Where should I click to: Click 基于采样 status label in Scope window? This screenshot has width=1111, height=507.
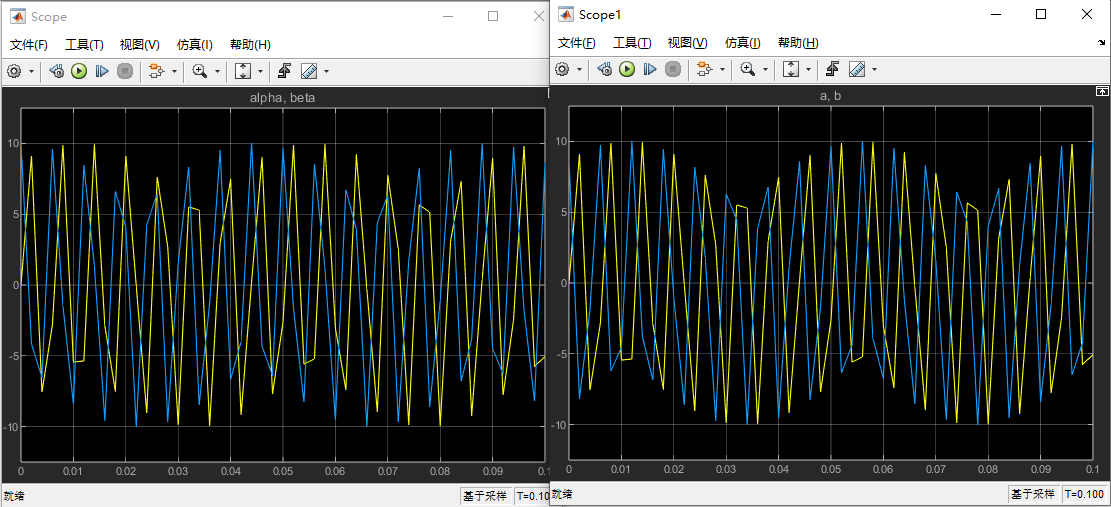pos(485,496)
